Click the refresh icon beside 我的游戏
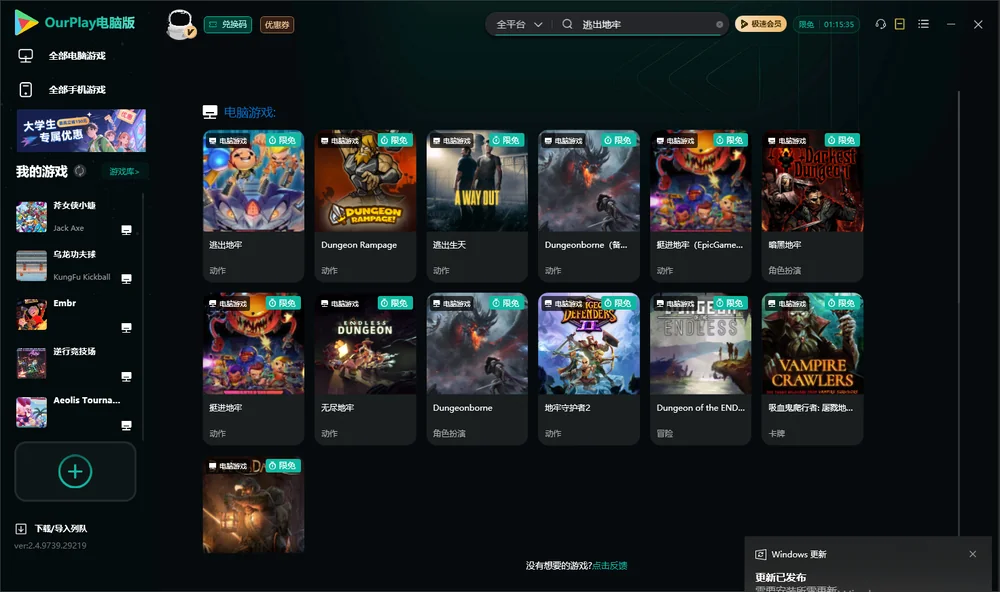 click(80, 171)
